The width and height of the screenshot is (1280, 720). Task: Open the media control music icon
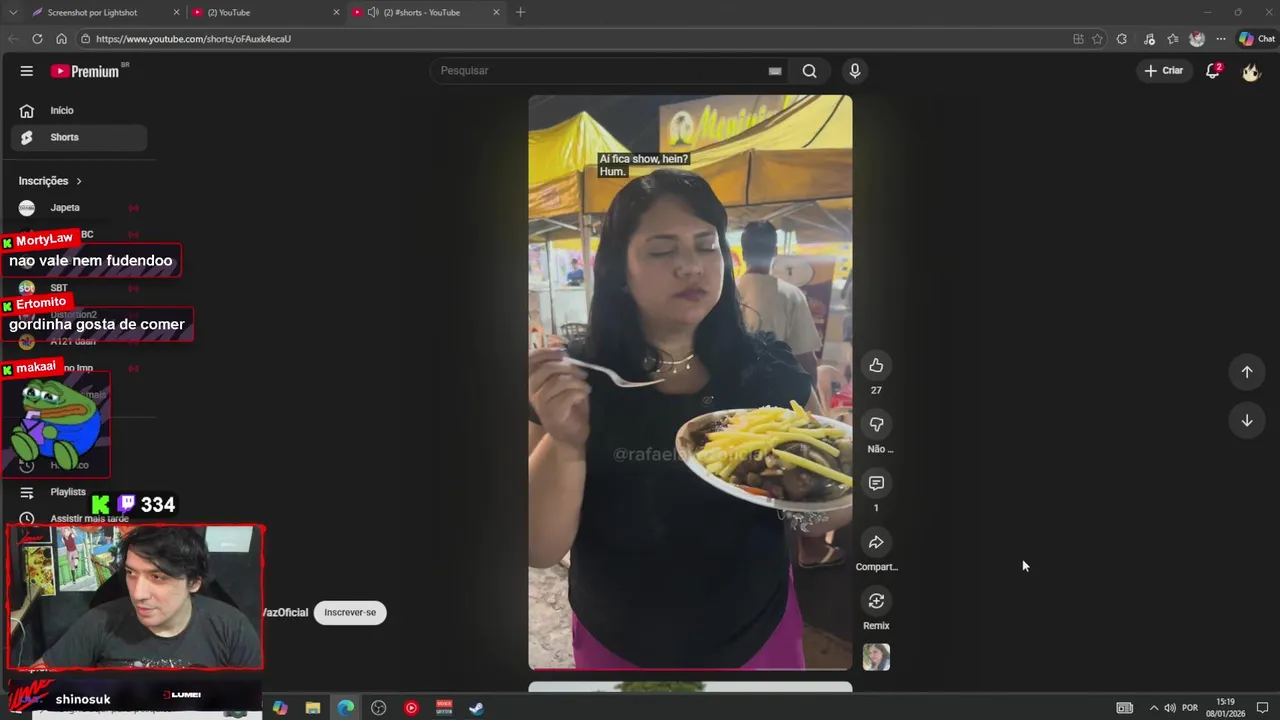point(1149,39)
